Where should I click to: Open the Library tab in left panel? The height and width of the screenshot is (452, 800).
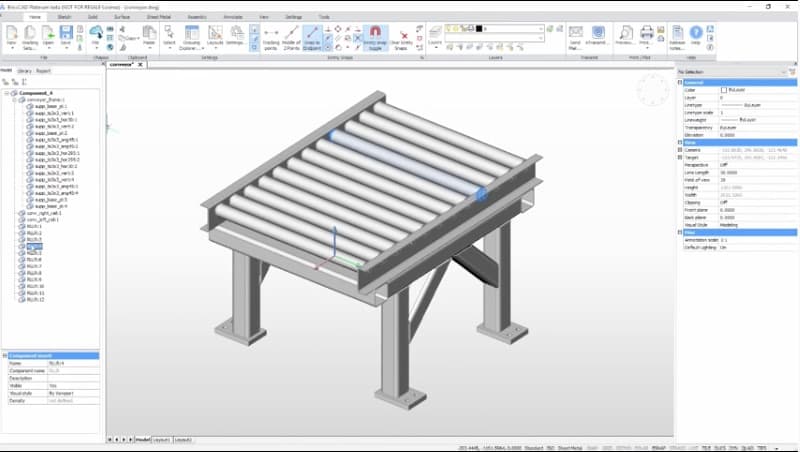[x=24, y=71]
